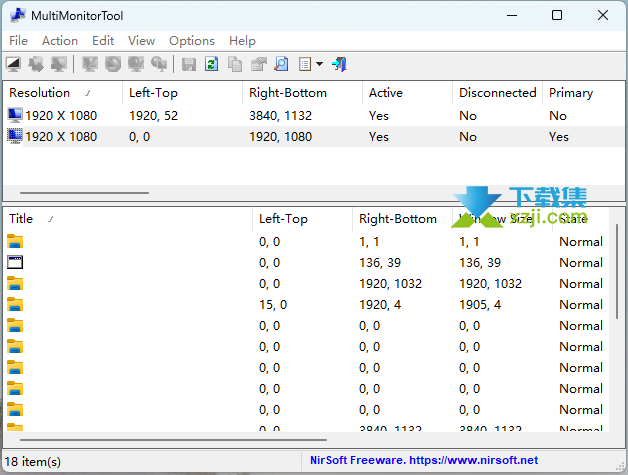Image resolution: width=628 pixels, height=475 pixels.
Task: Click the Copy Selected Items toolbar icon
Action: [235, 64]
